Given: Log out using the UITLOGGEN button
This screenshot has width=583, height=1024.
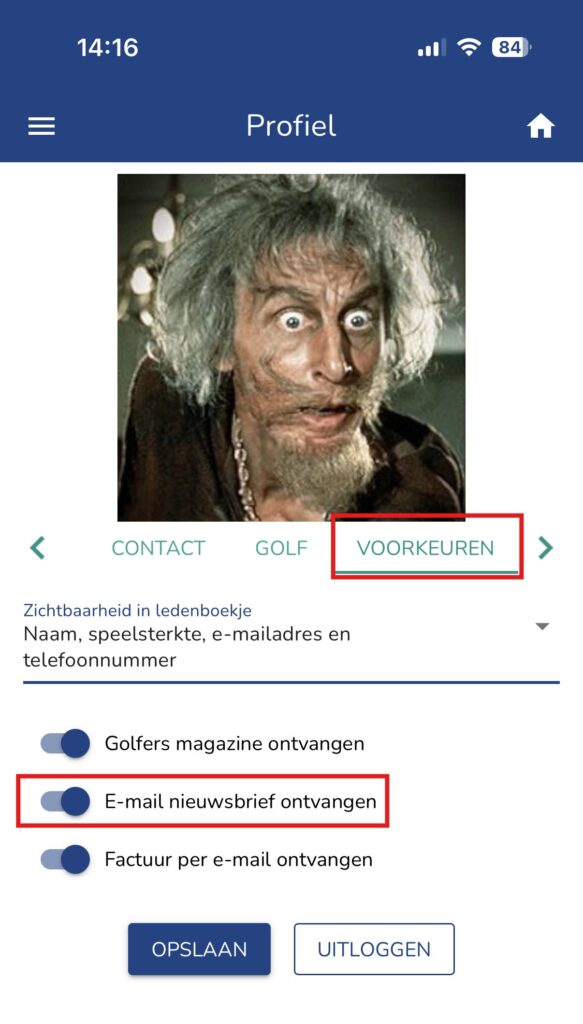Looking at the screenshot, I should pyautogui.click(x=374, y=949).
